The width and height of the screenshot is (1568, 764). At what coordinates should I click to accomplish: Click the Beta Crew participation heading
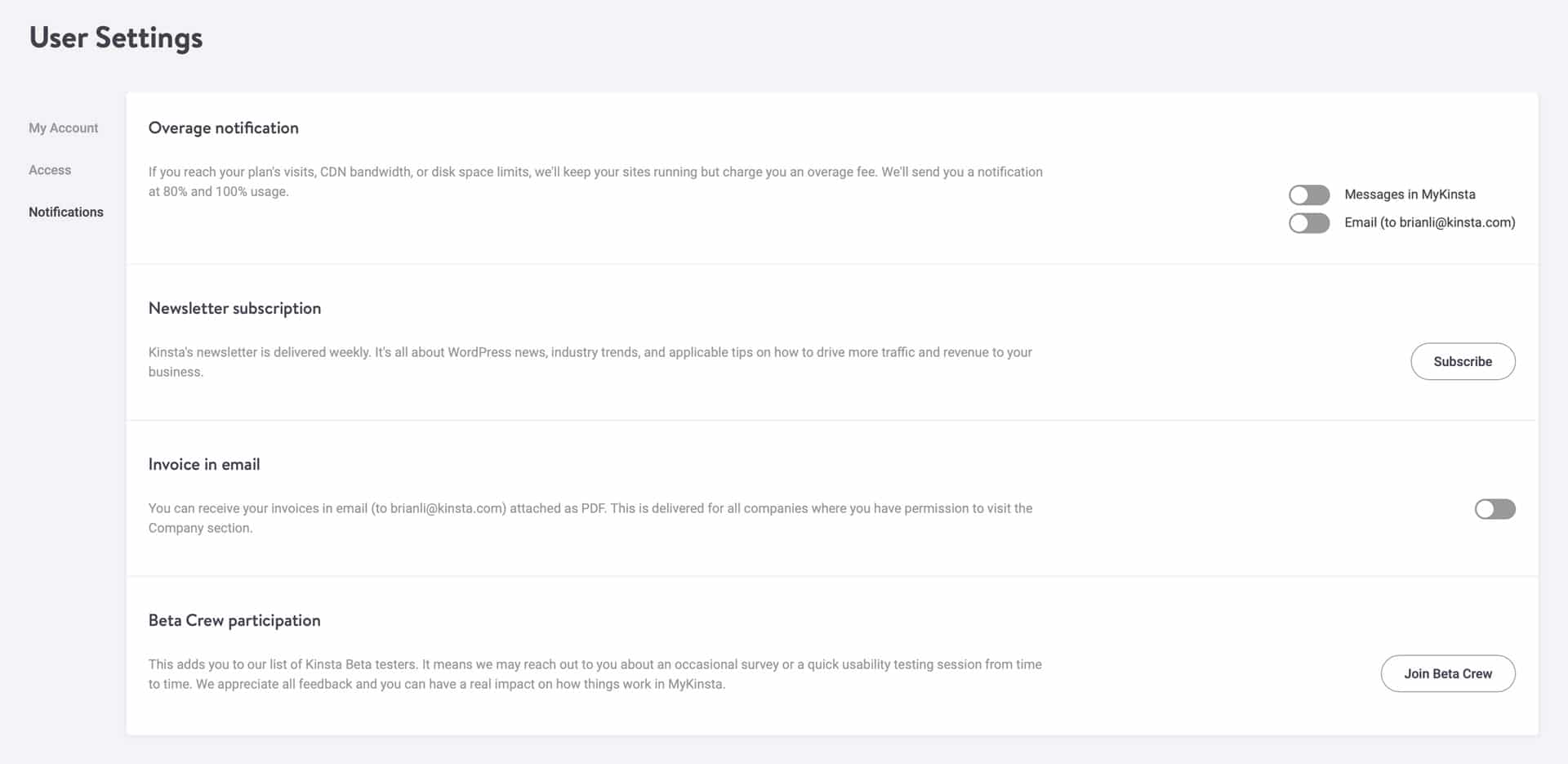tap(234, 620)
